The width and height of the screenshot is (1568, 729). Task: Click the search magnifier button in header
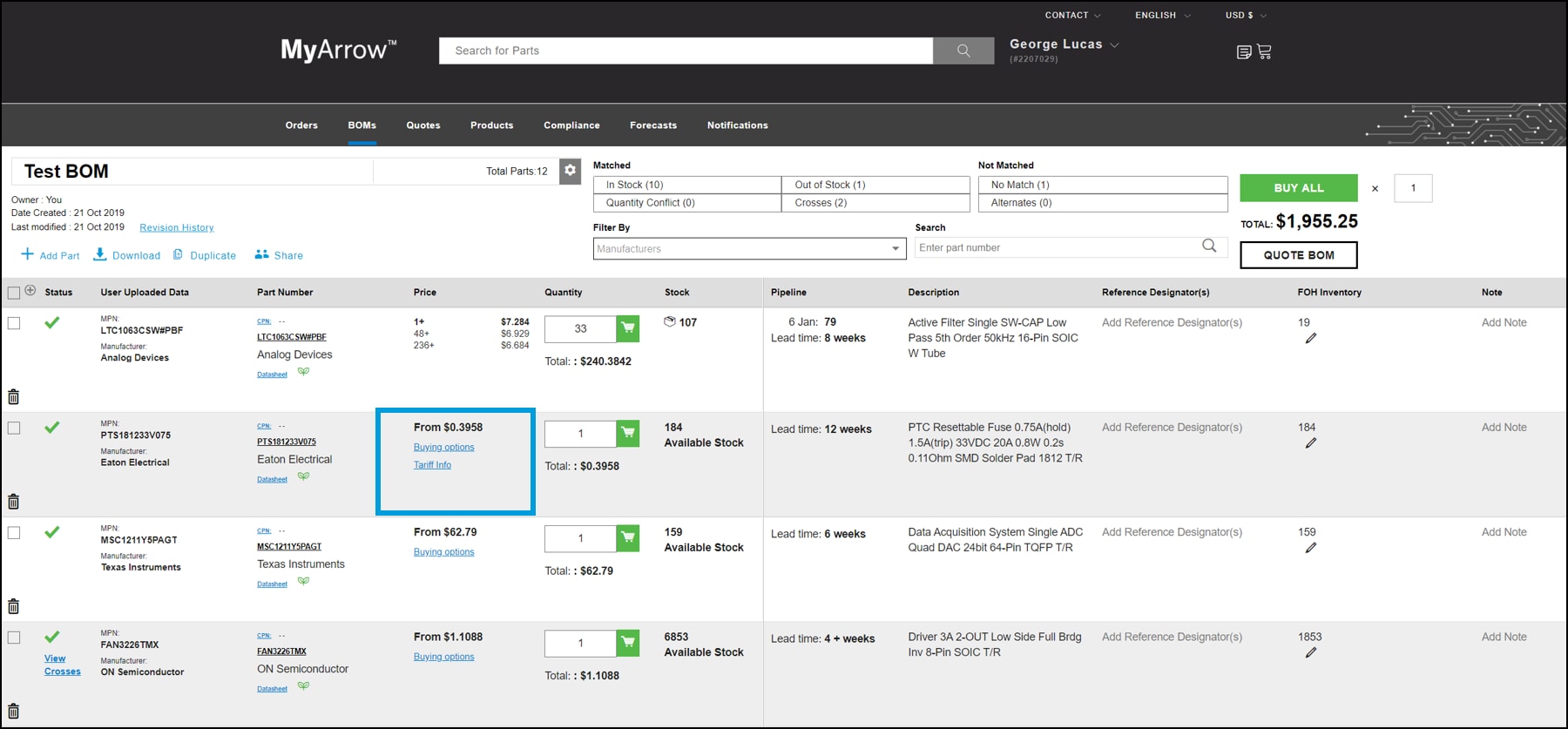(x=963, y=51)
